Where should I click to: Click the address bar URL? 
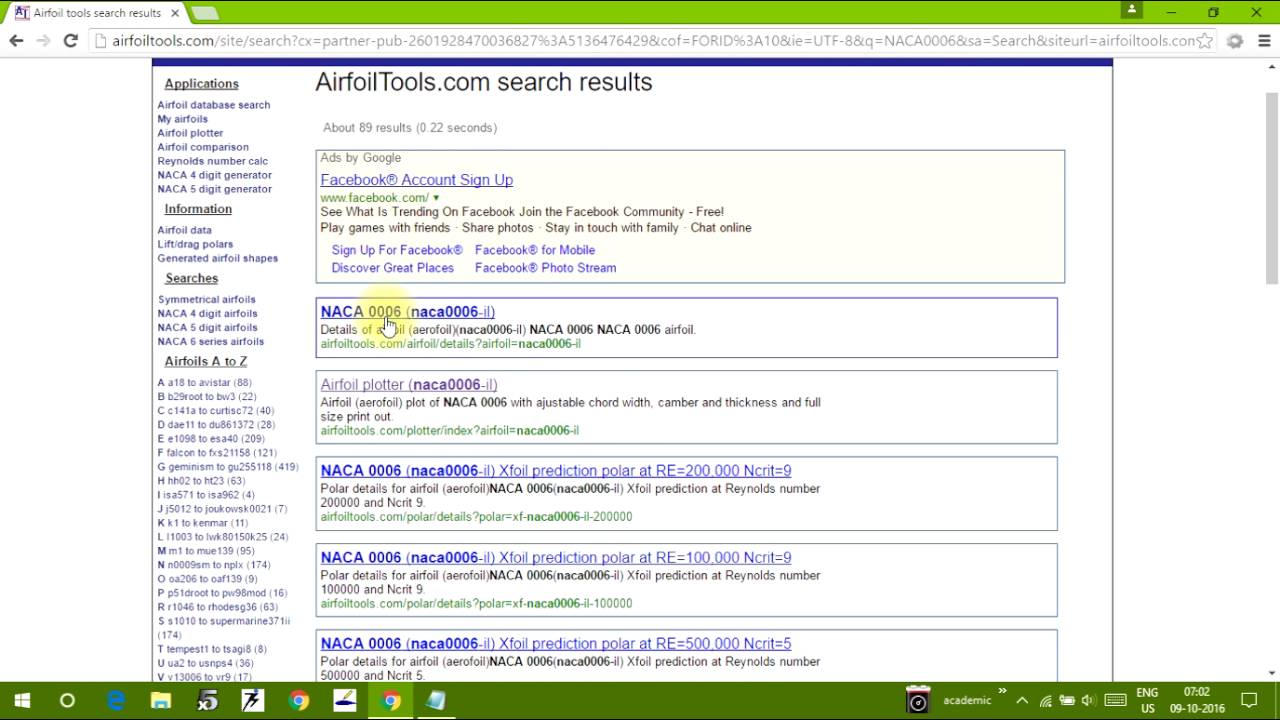coord(653,41)
